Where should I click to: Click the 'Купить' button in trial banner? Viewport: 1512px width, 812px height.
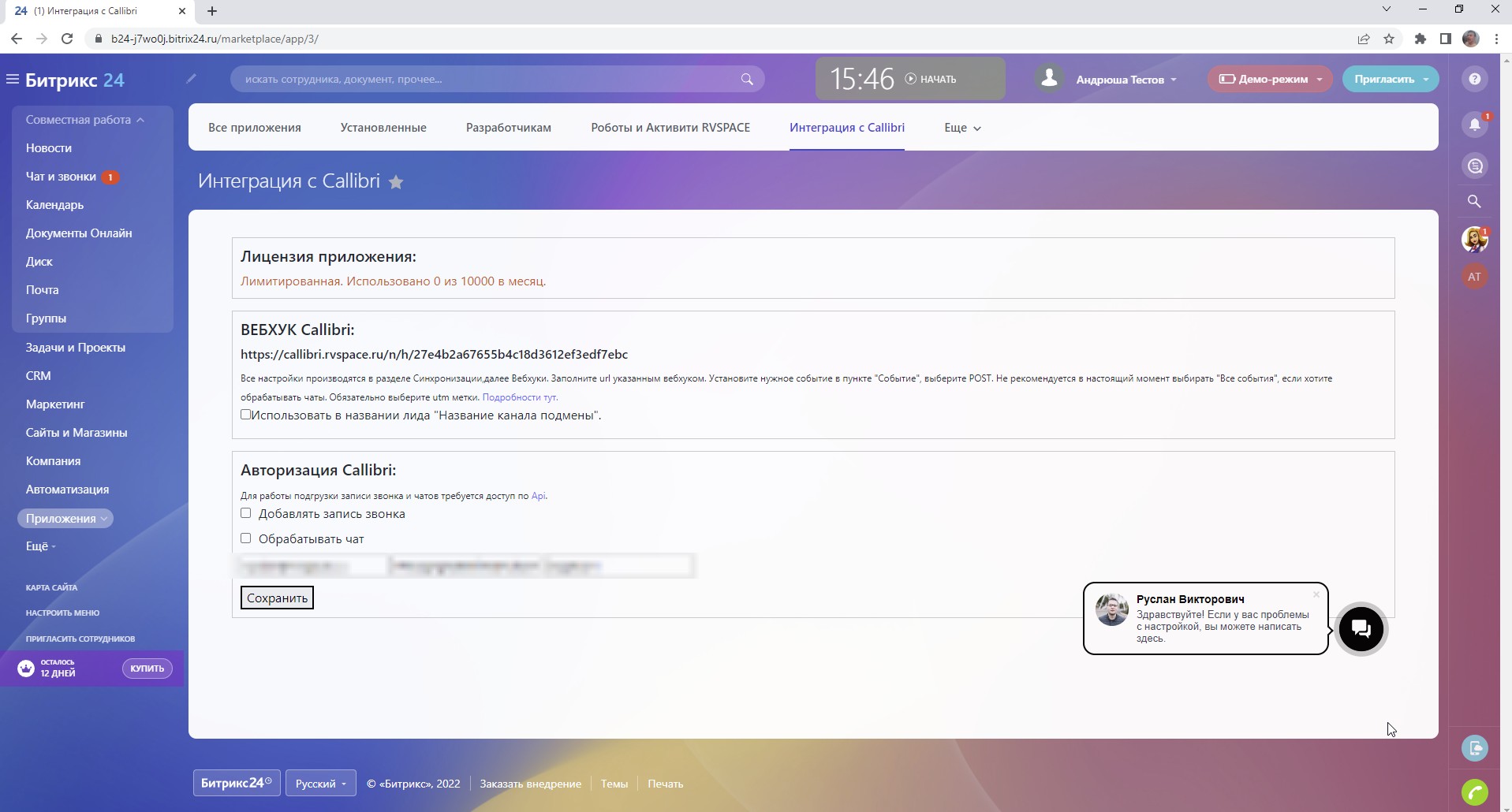[x=147, y=669]
